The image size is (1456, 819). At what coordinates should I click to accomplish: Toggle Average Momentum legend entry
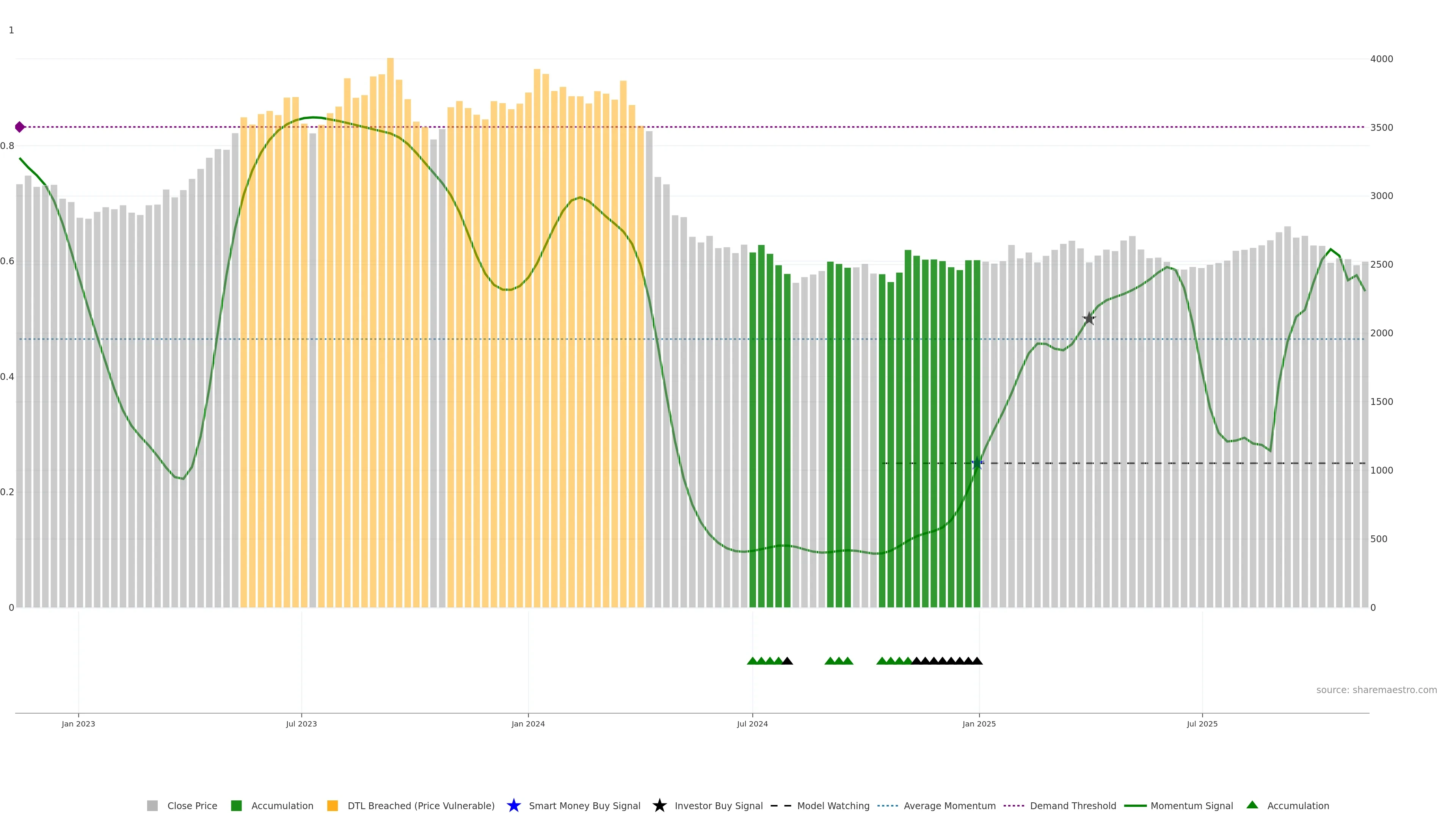click(949, 805)
